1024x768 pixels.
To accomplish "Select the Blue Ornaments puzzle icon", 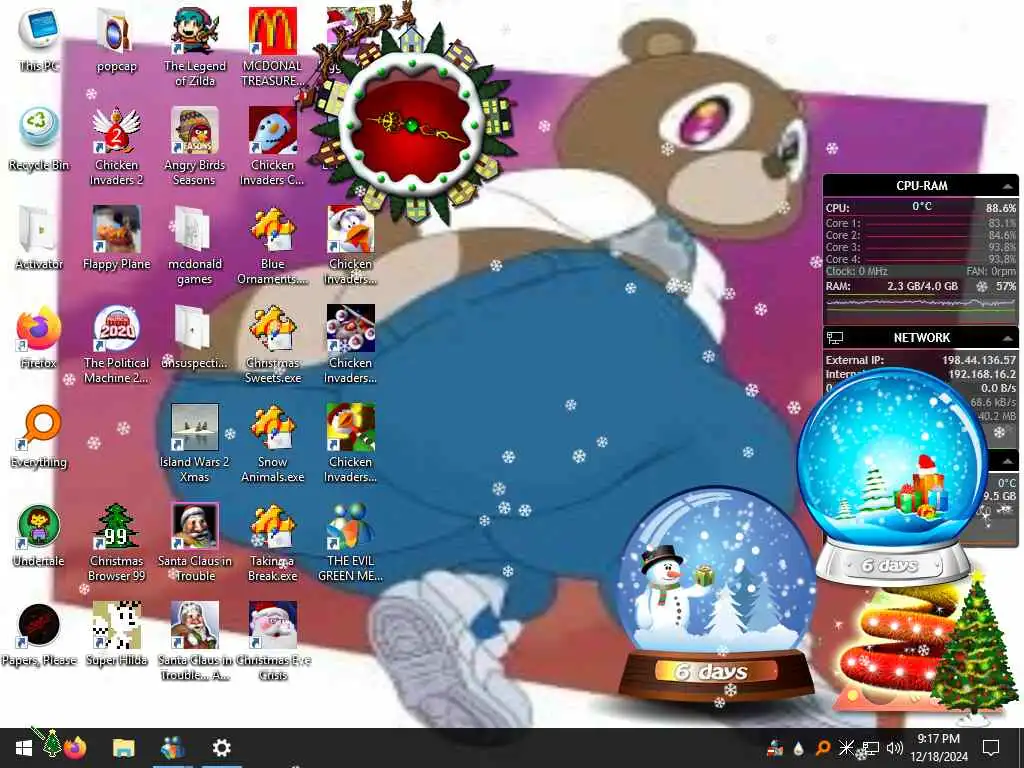I will pyautogui.click(x=272, y=246).
